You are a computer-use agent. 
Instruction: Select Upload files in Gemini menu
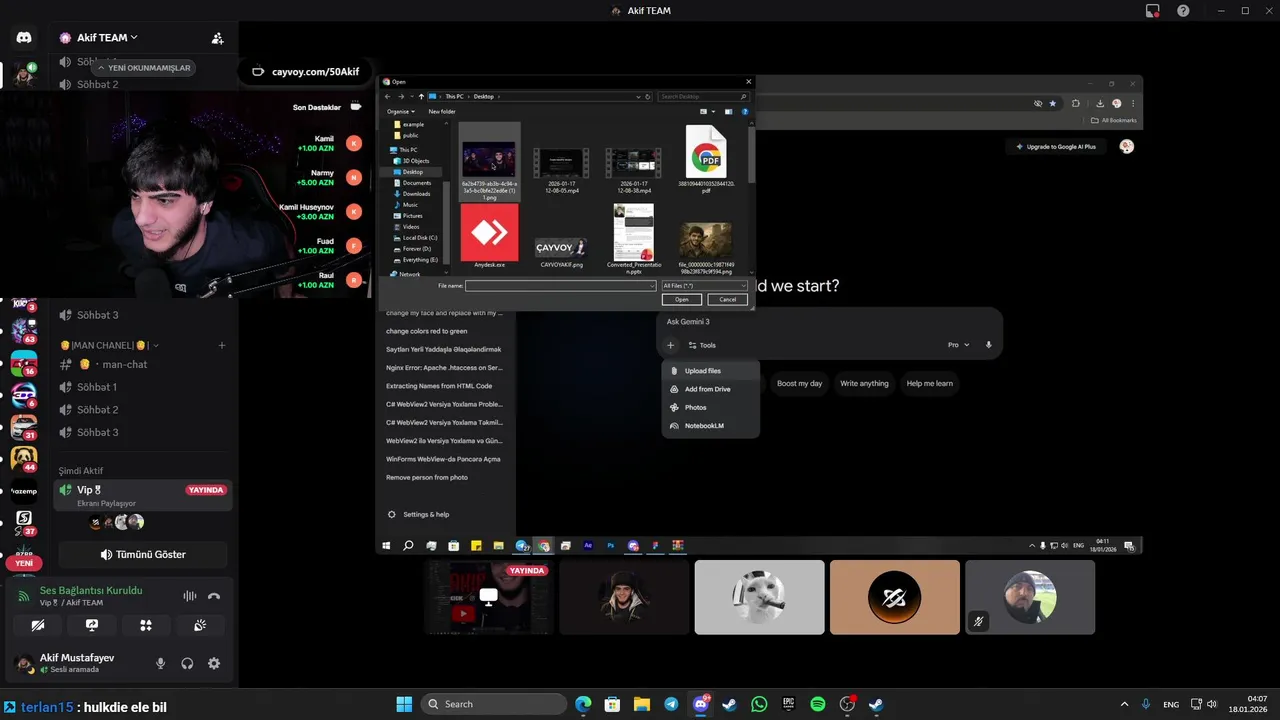[710, 371]
